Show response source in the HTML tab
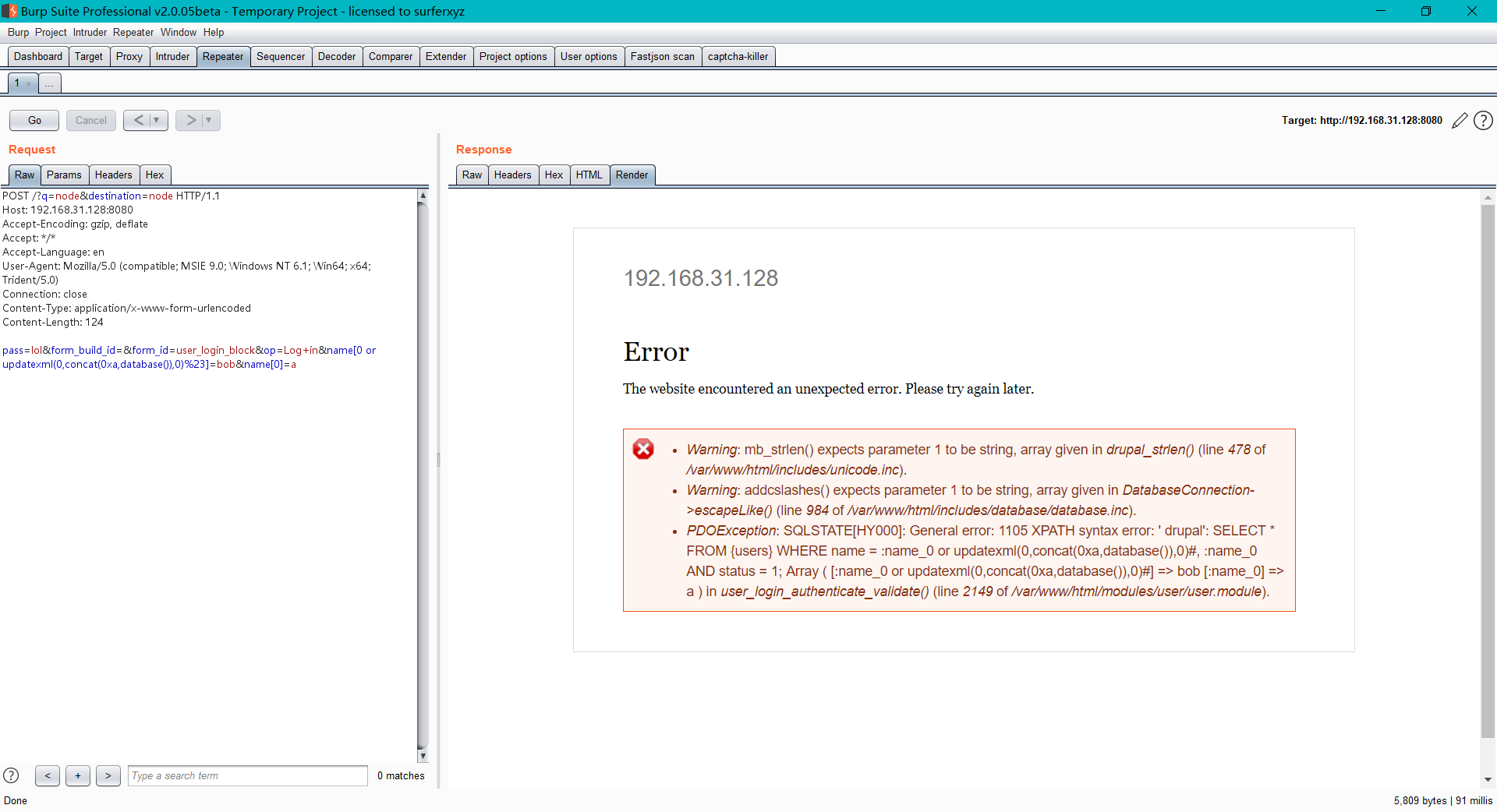The width and height of the screenshot is (1497, 812). 589,175
